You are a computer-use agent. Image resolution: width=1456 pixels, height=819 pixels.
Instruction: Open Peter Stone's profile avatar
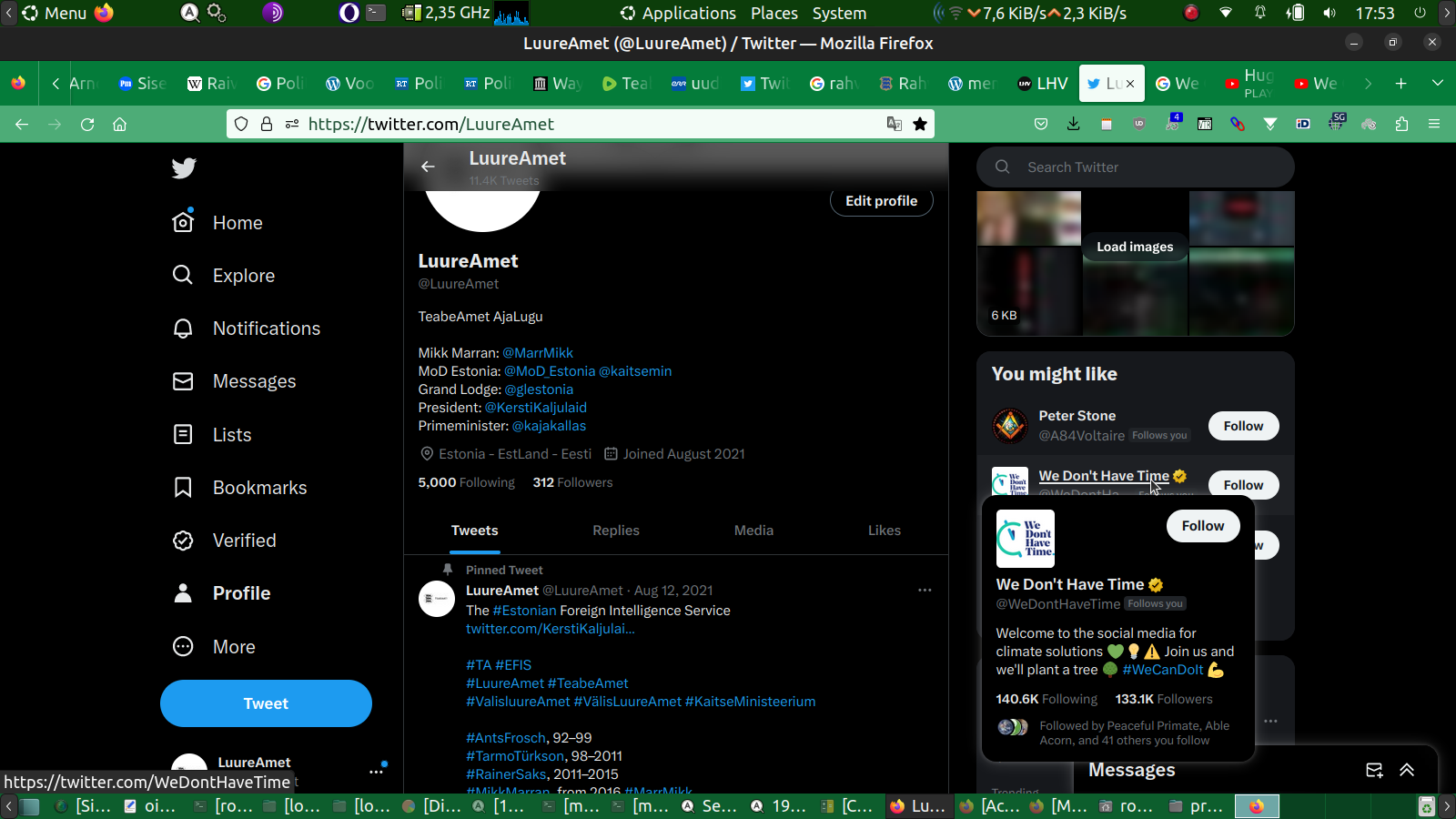coord(1010,425)
